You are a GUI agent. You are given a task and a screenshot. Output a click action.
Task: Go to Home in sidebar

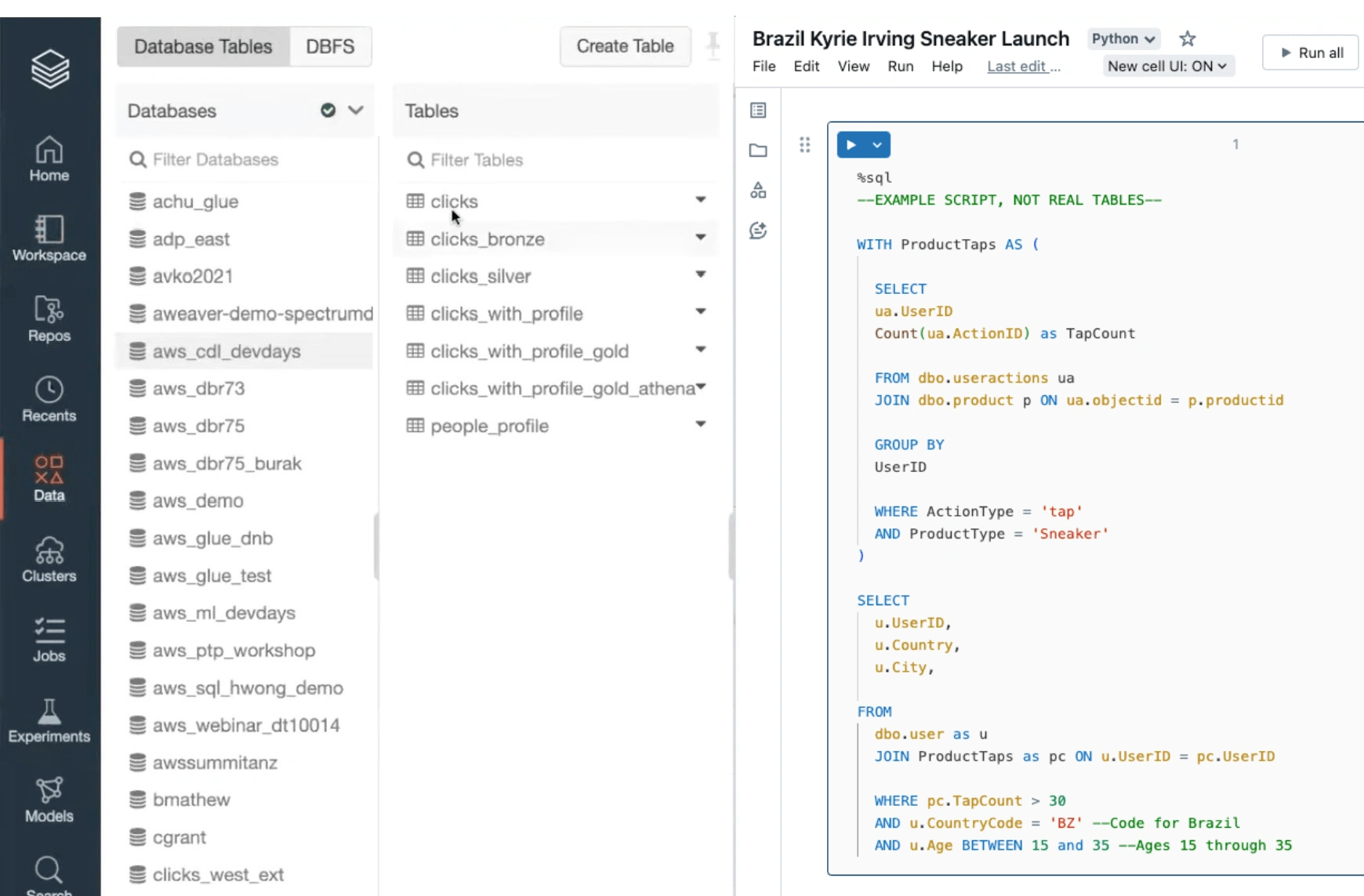pos(49,159)
